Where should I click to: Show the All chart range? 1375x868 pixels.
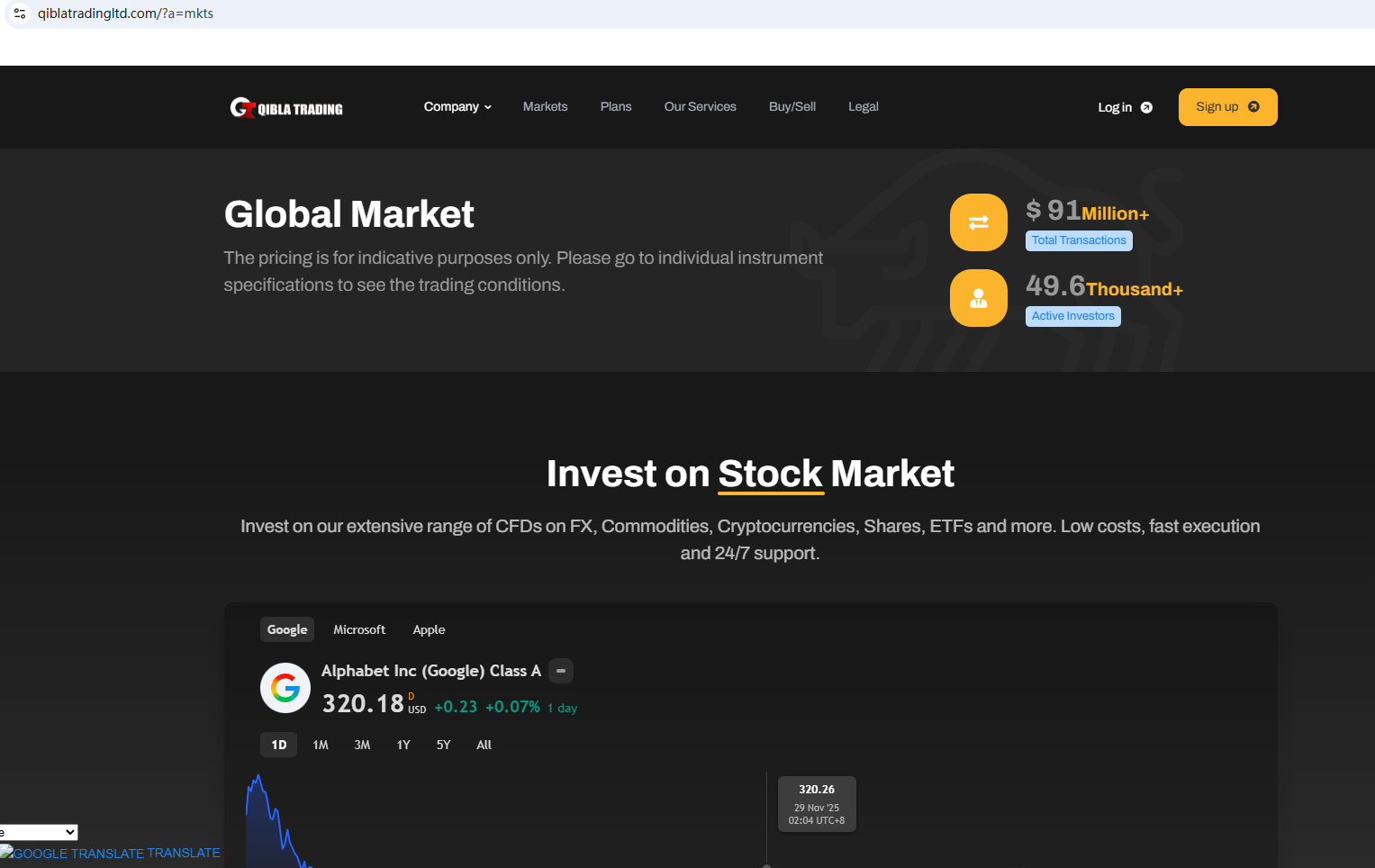coord(484,745)
